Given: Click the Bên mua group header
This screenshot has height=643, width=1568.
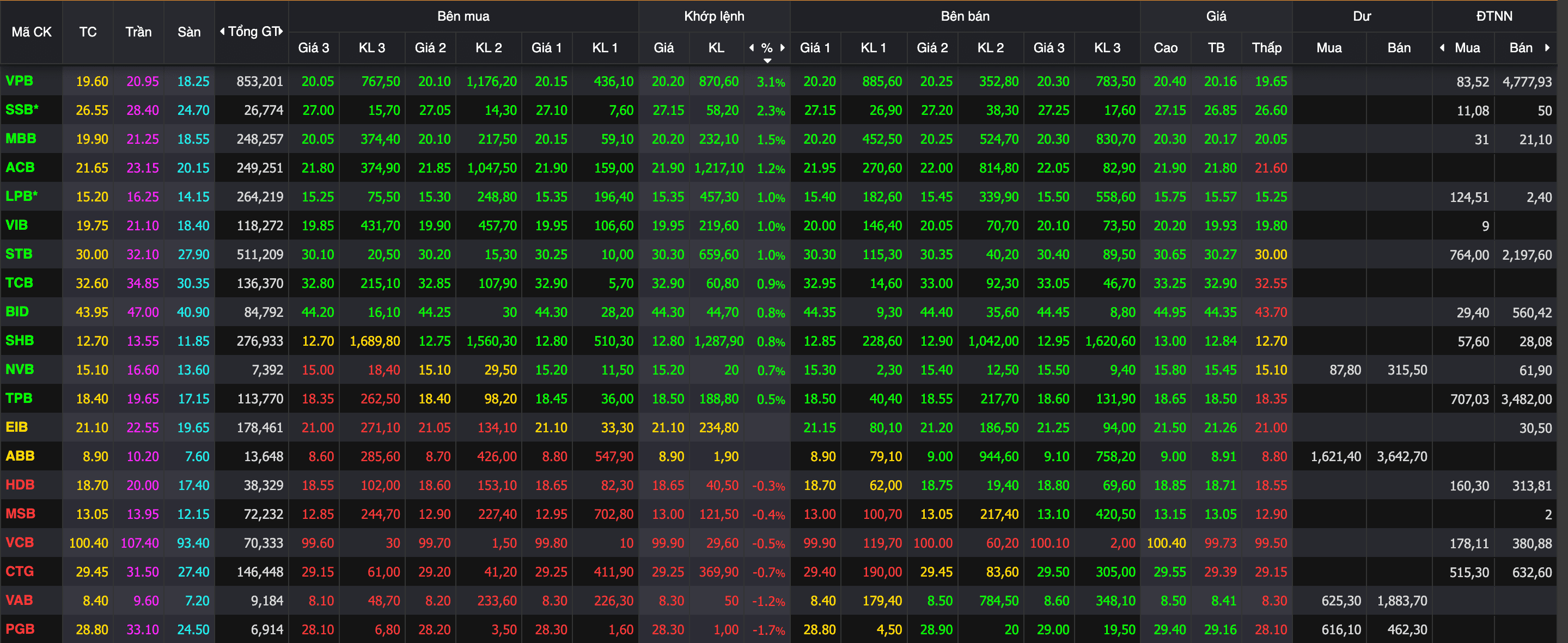Looking at the screenshot, I should point(463,16).
